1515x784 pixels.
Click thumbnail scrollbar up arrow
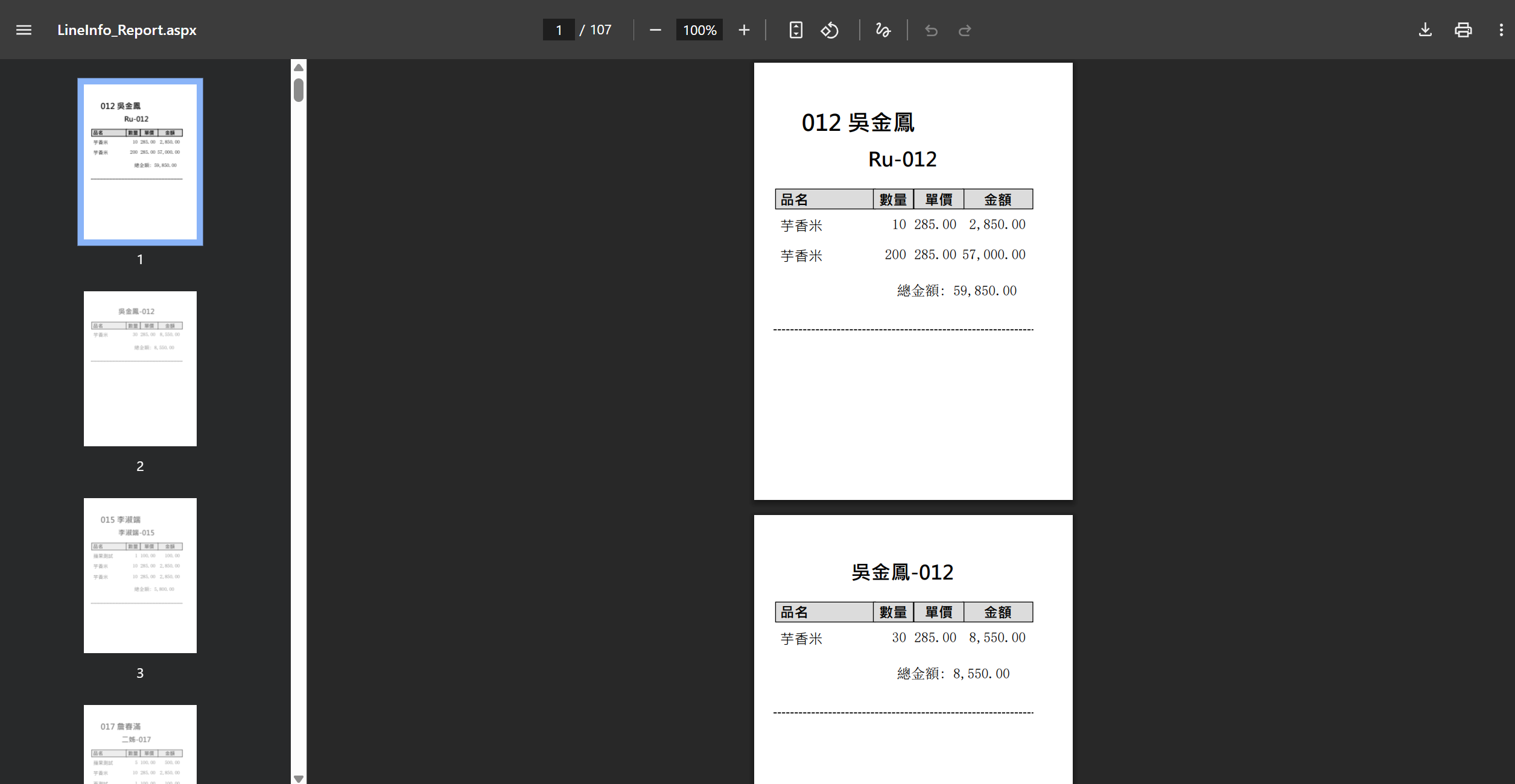[299, 68]
